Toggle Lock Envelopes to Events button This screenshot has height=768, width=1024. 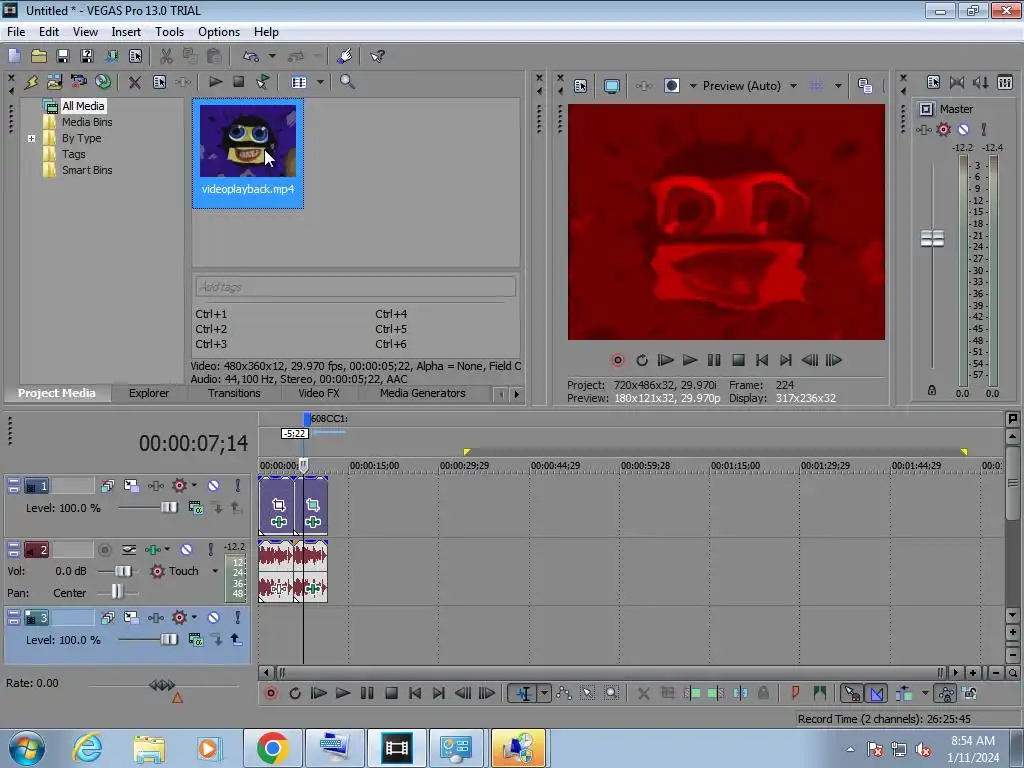(x=946, y=694)
